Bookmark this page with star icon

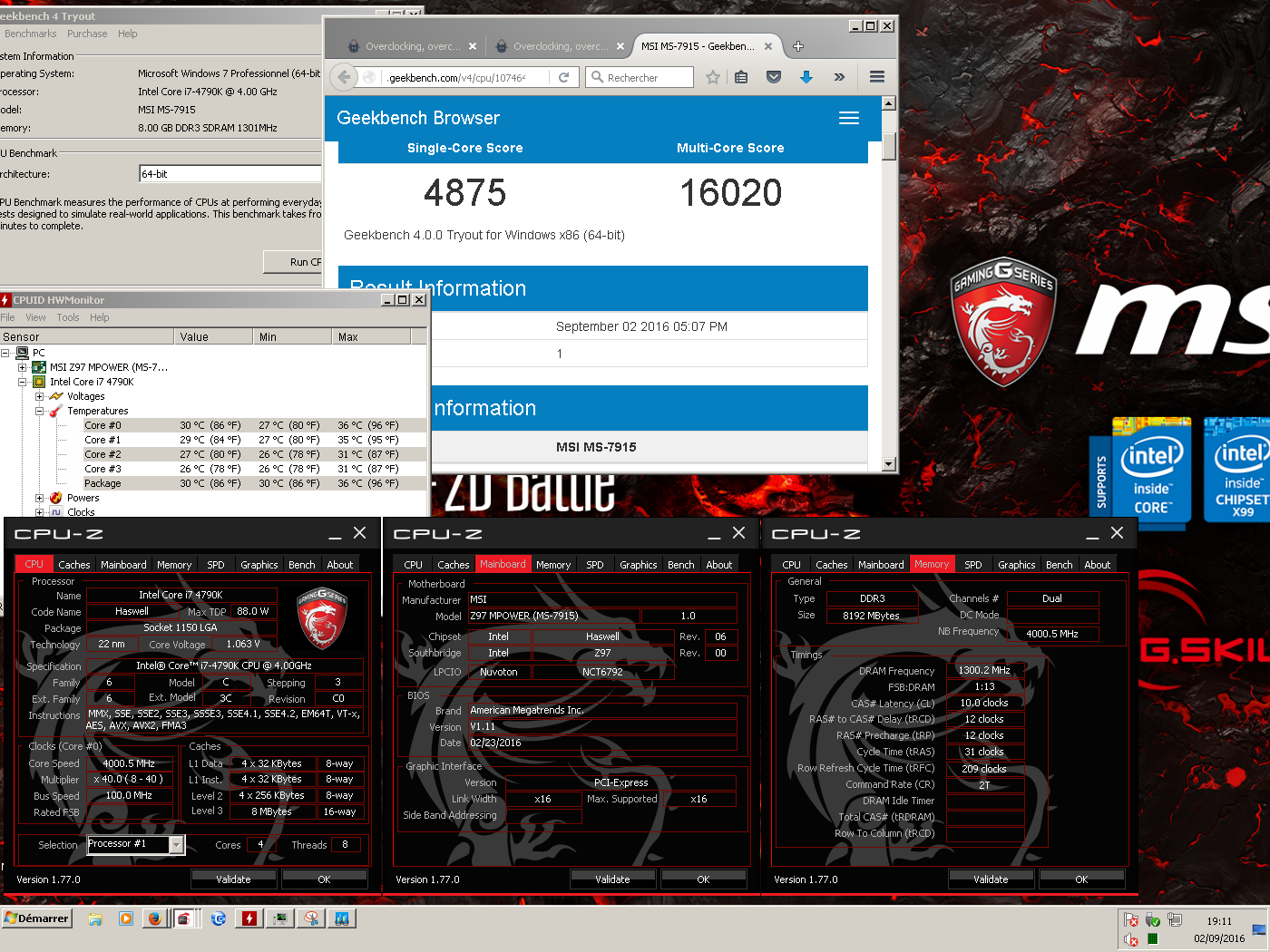click(713, 77)
